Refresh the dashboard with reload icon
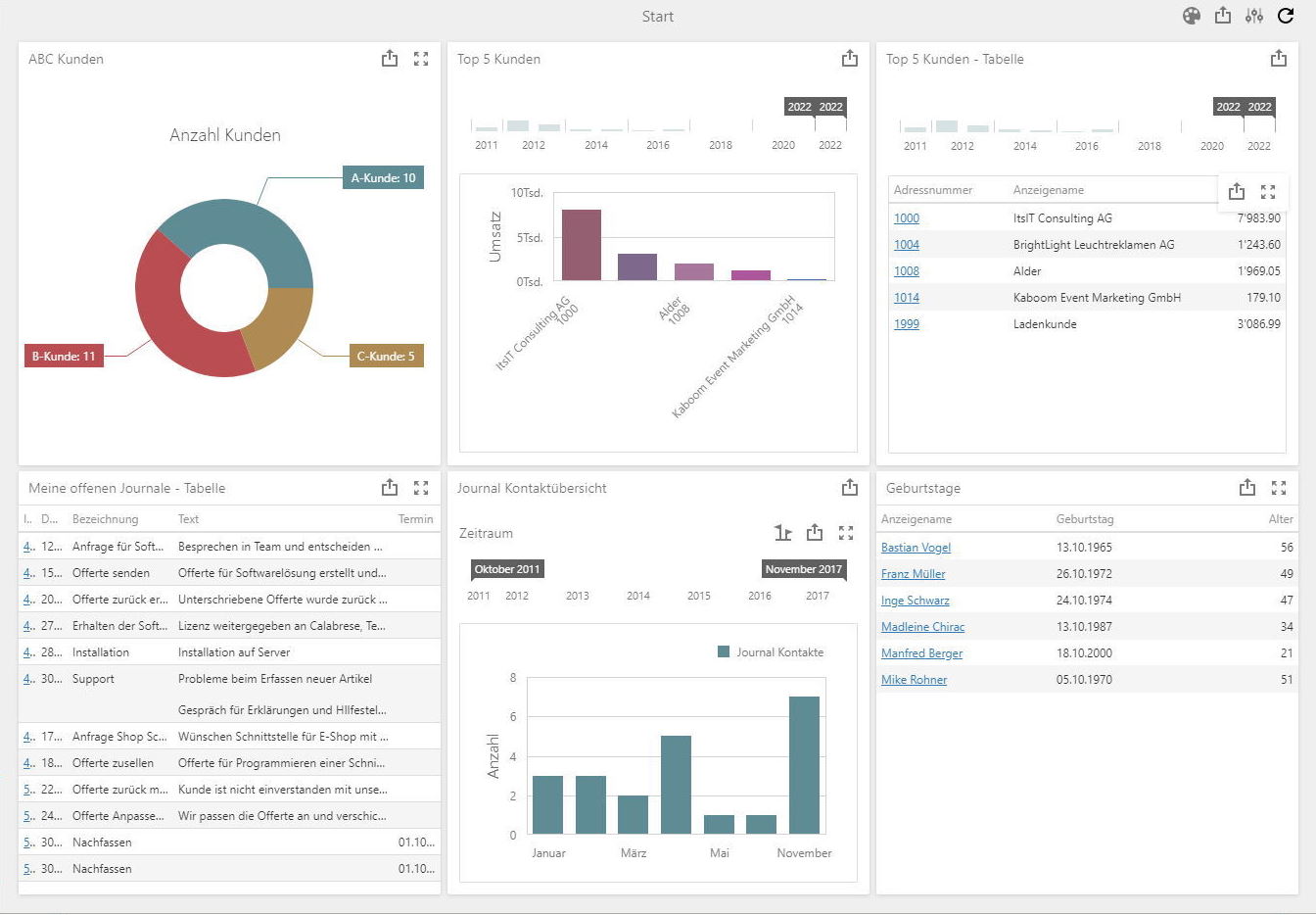This screenshot has height=915, width=1316. 1286,16
